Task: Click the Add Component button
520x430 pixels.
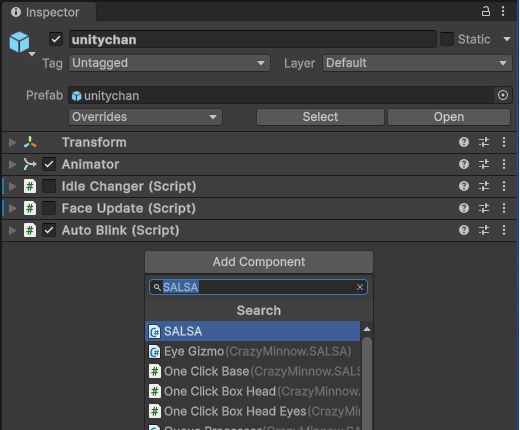Action: 259,262
